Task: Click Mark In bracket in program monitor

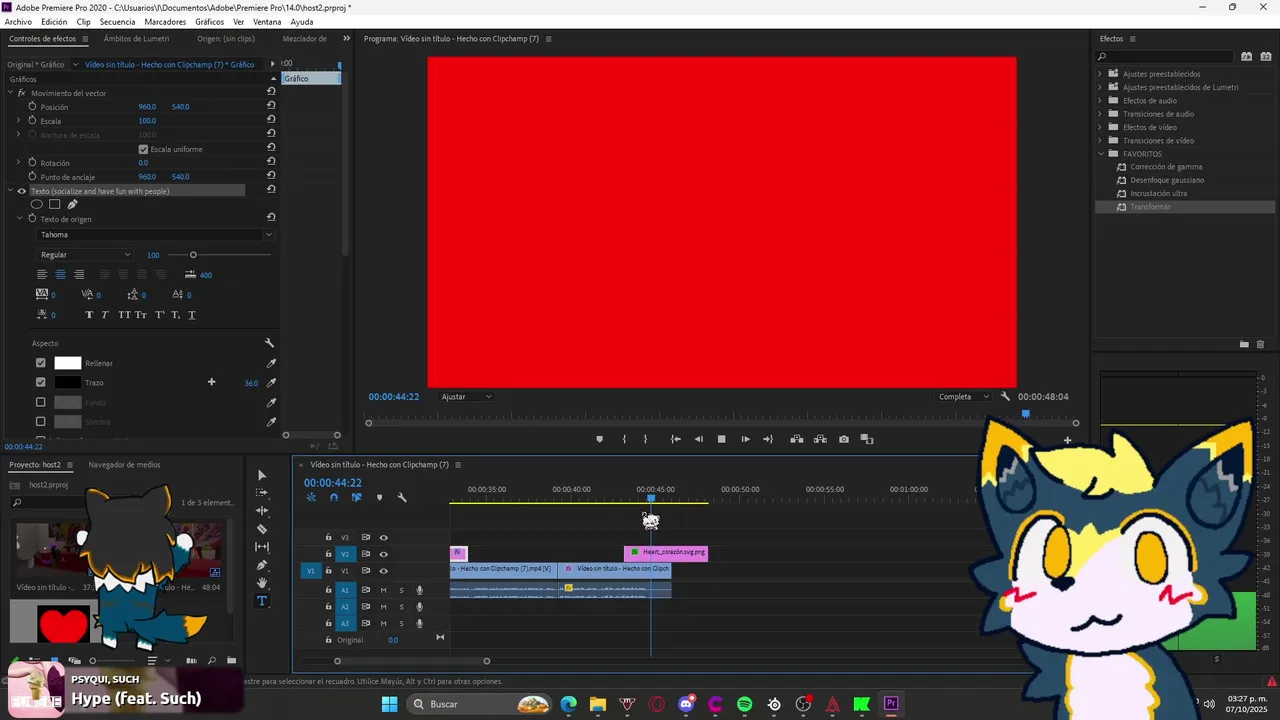Action: pyautogui.click(x=624, y=439)
